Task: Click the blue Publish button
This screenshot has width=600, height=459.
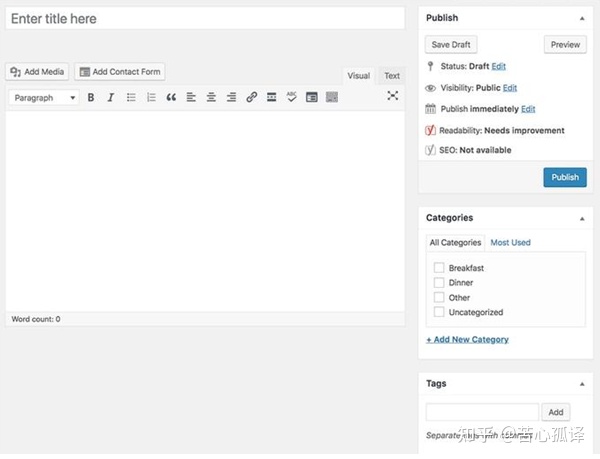Action: coord(565,177)
